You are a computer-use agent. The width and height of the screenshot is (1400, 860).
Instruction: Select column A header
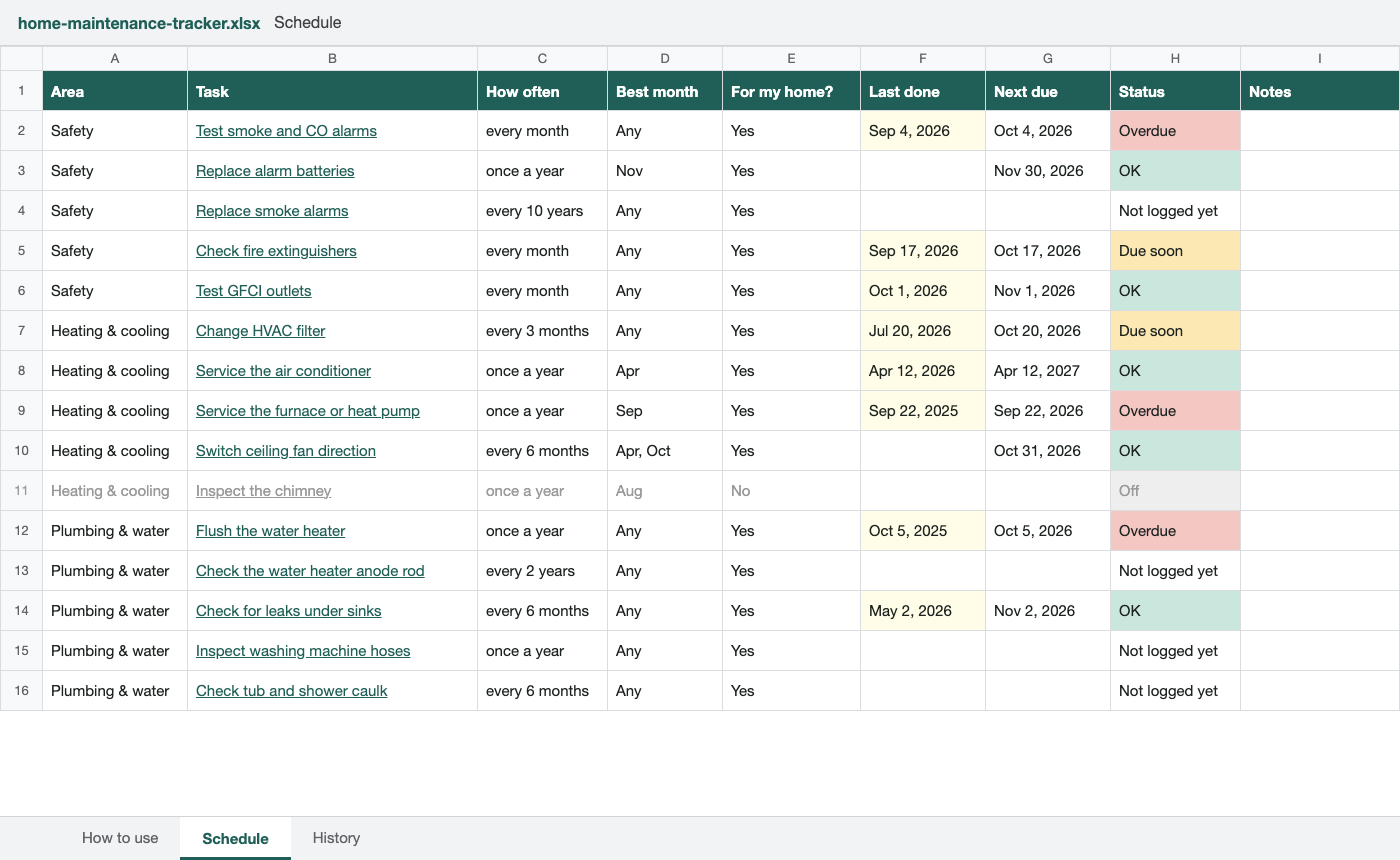click(x=115, y=58)
